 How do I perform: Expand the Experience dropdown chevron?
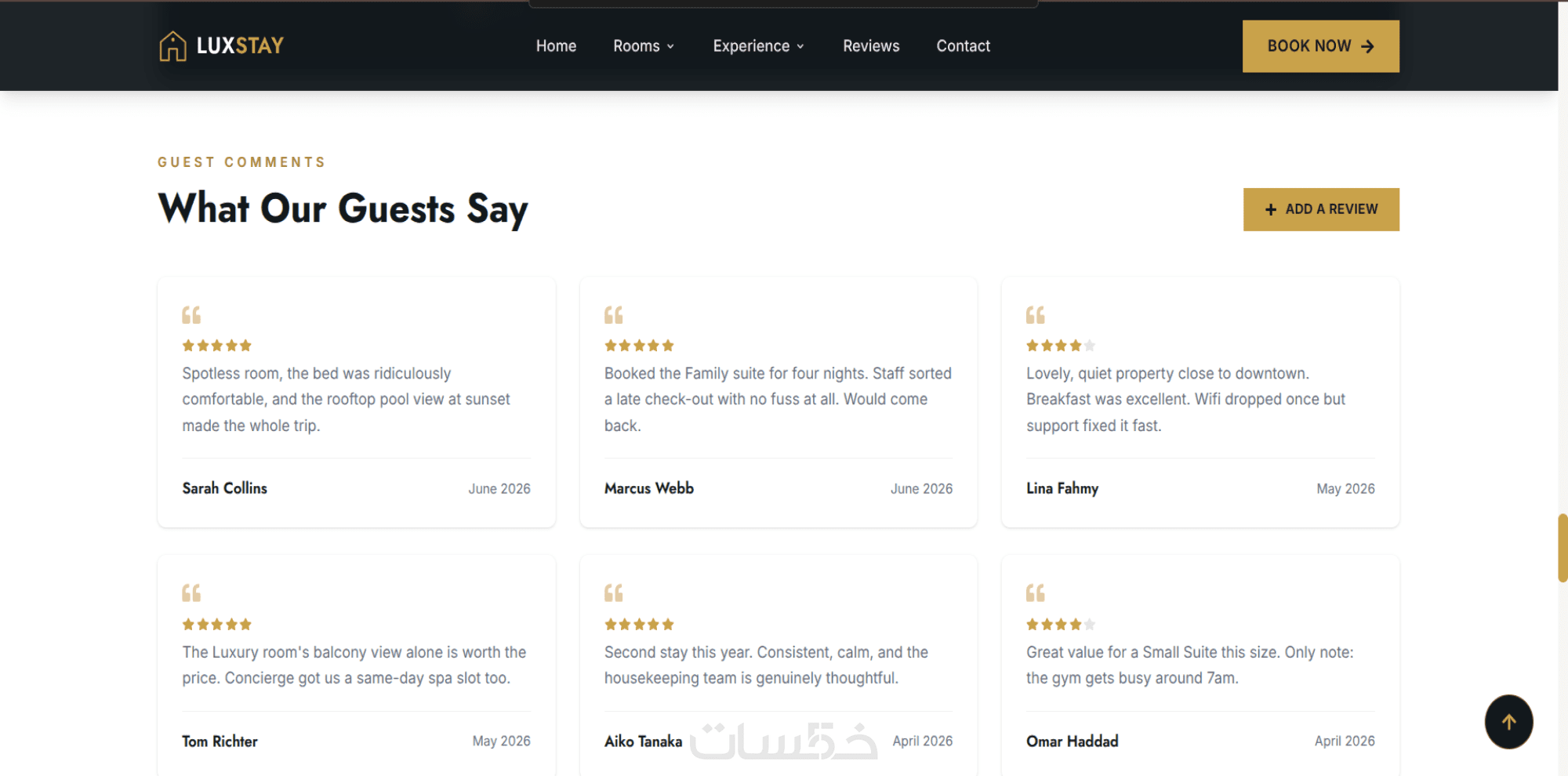800,46
